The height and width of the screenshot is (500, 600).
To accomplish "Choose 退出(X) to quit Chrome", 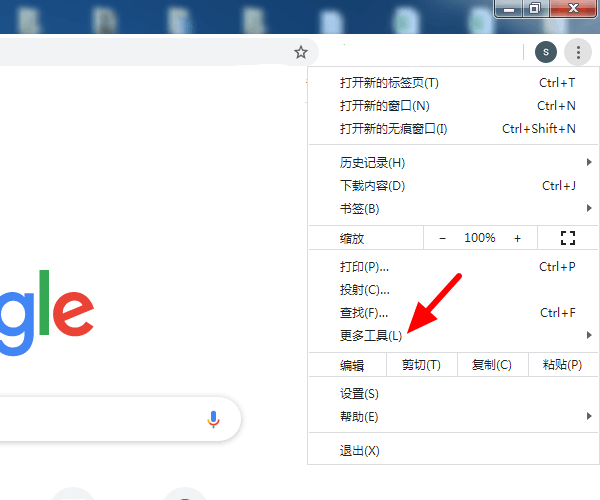I will (453, 451).
